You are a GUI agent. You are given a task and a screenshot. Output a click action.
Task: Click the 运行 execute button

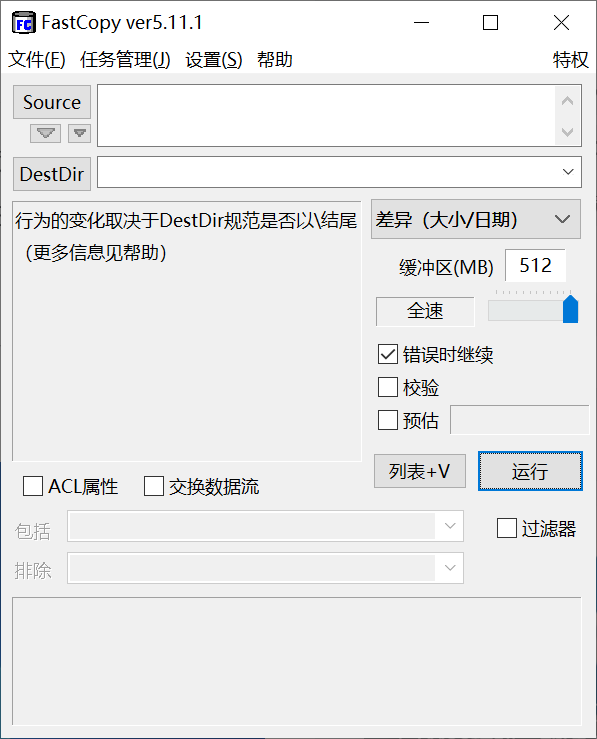pos(530,471)
